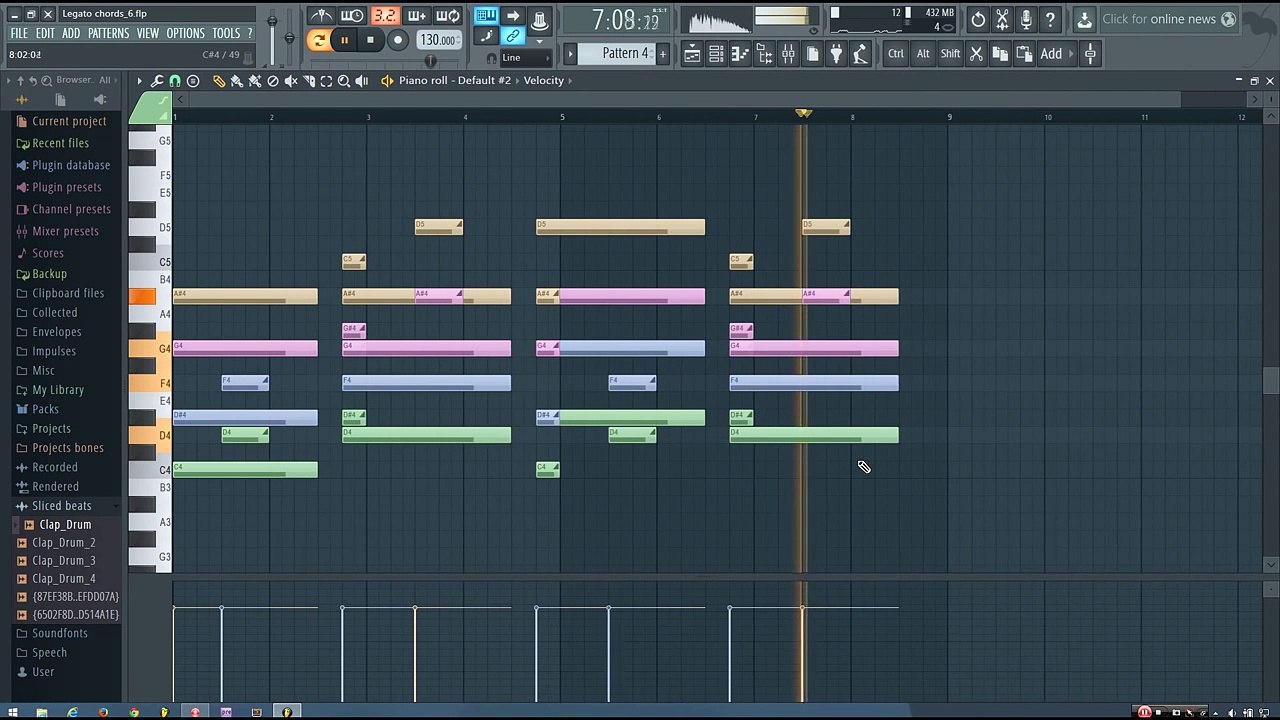Open the PATTERNS menu
1280x720 pixels.
[x=108, y=33]
